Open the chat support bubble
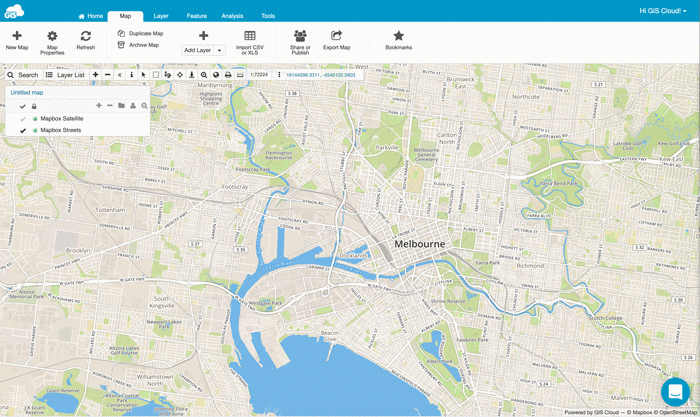 (x=675, y=391)
